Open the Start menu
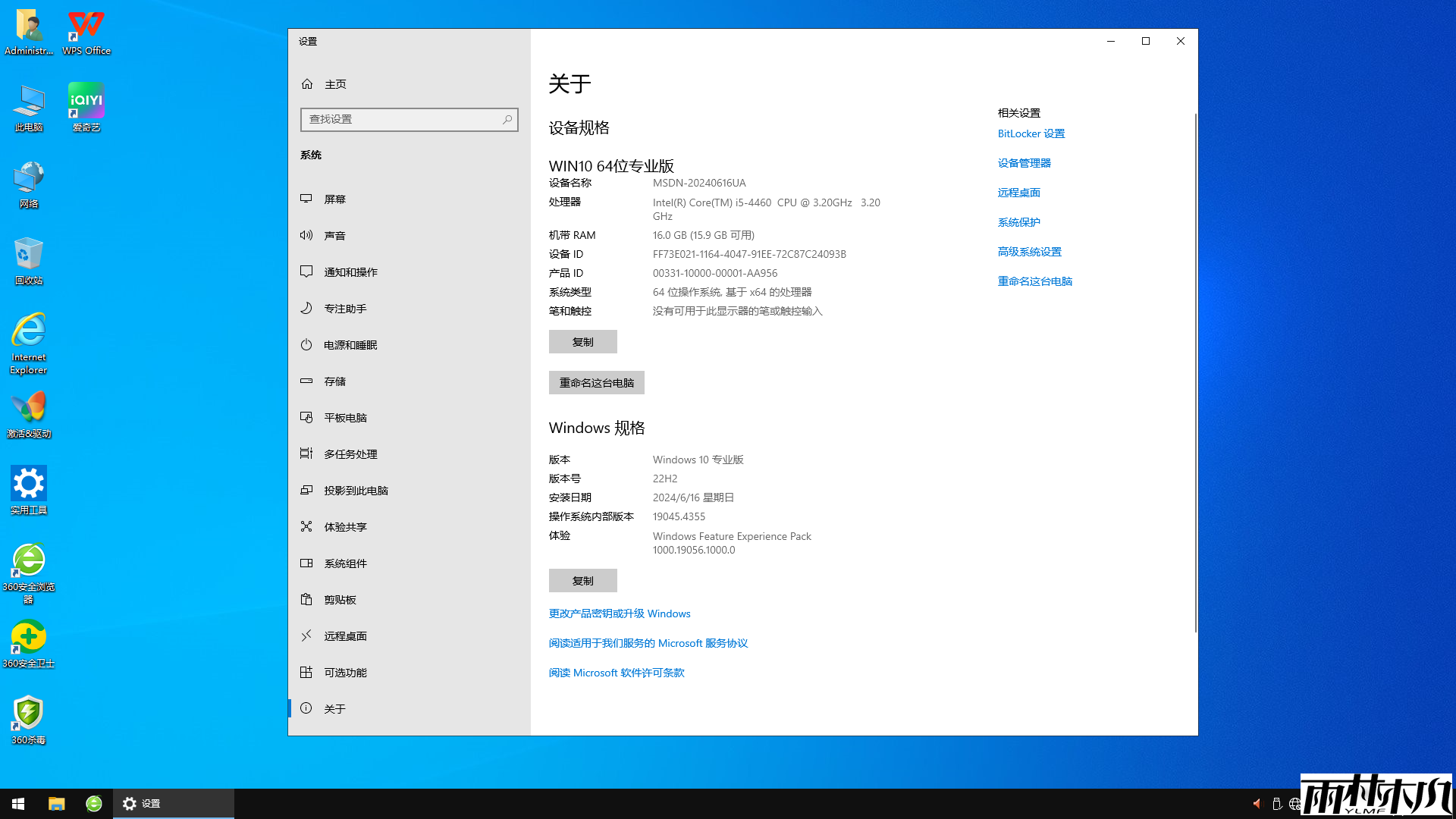 tap(17, 803)
